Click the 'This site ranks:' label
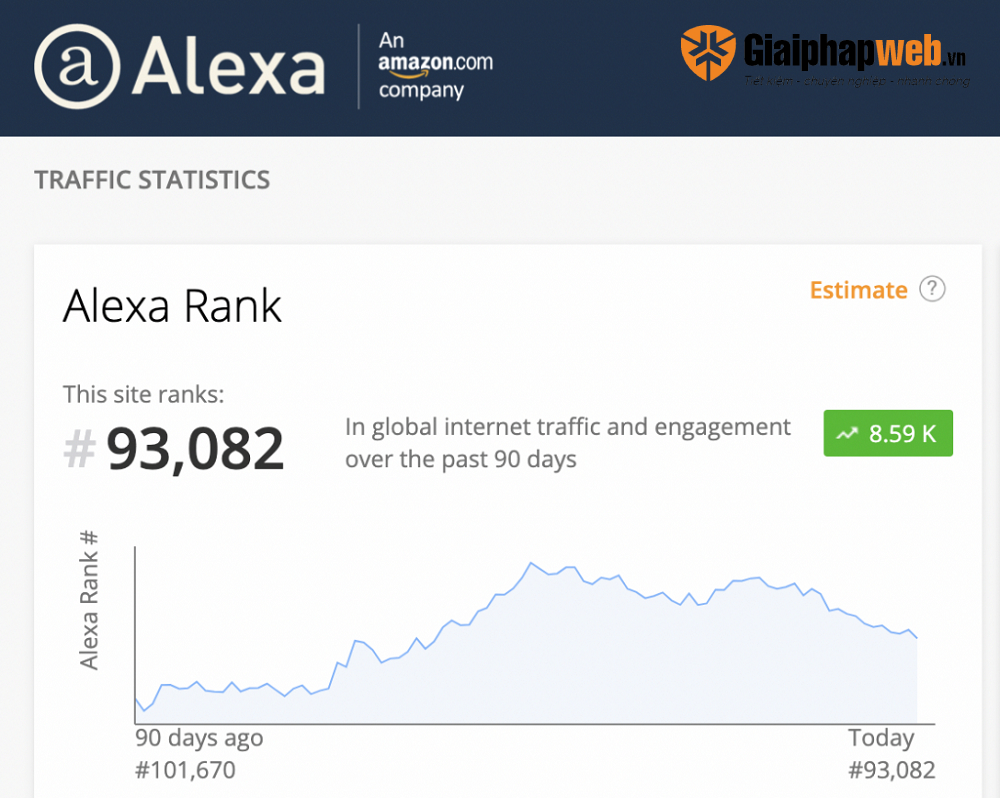The width and height of the screenshot is (1000, 798). [144, 394]
